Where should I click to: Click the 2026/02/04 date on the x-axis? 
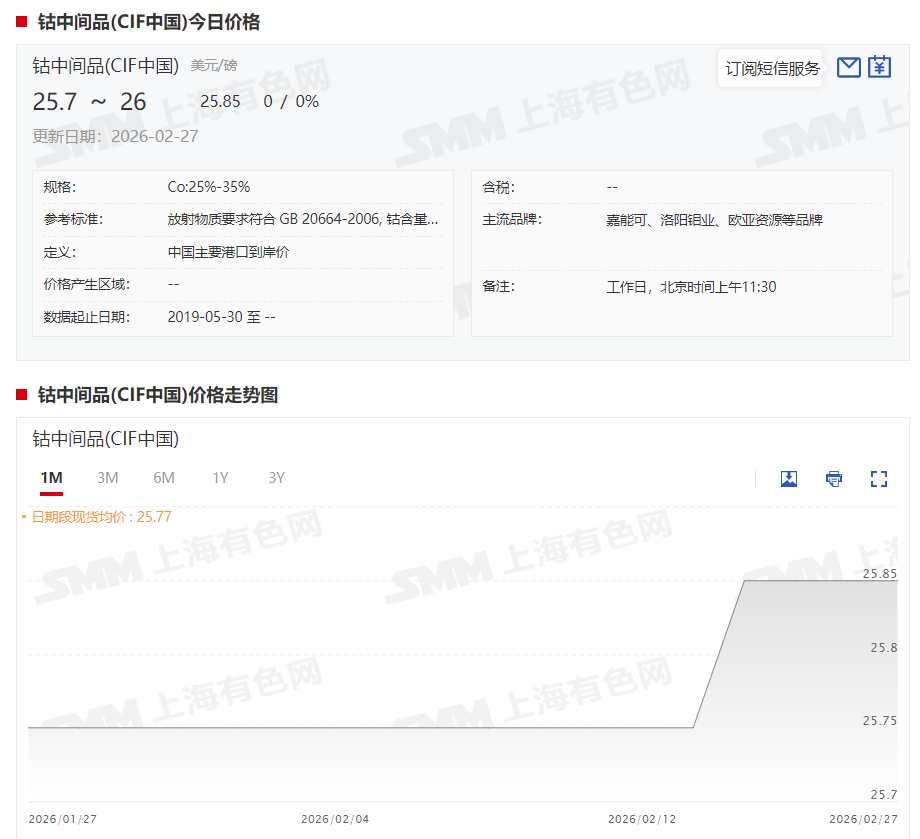[335, 819]
